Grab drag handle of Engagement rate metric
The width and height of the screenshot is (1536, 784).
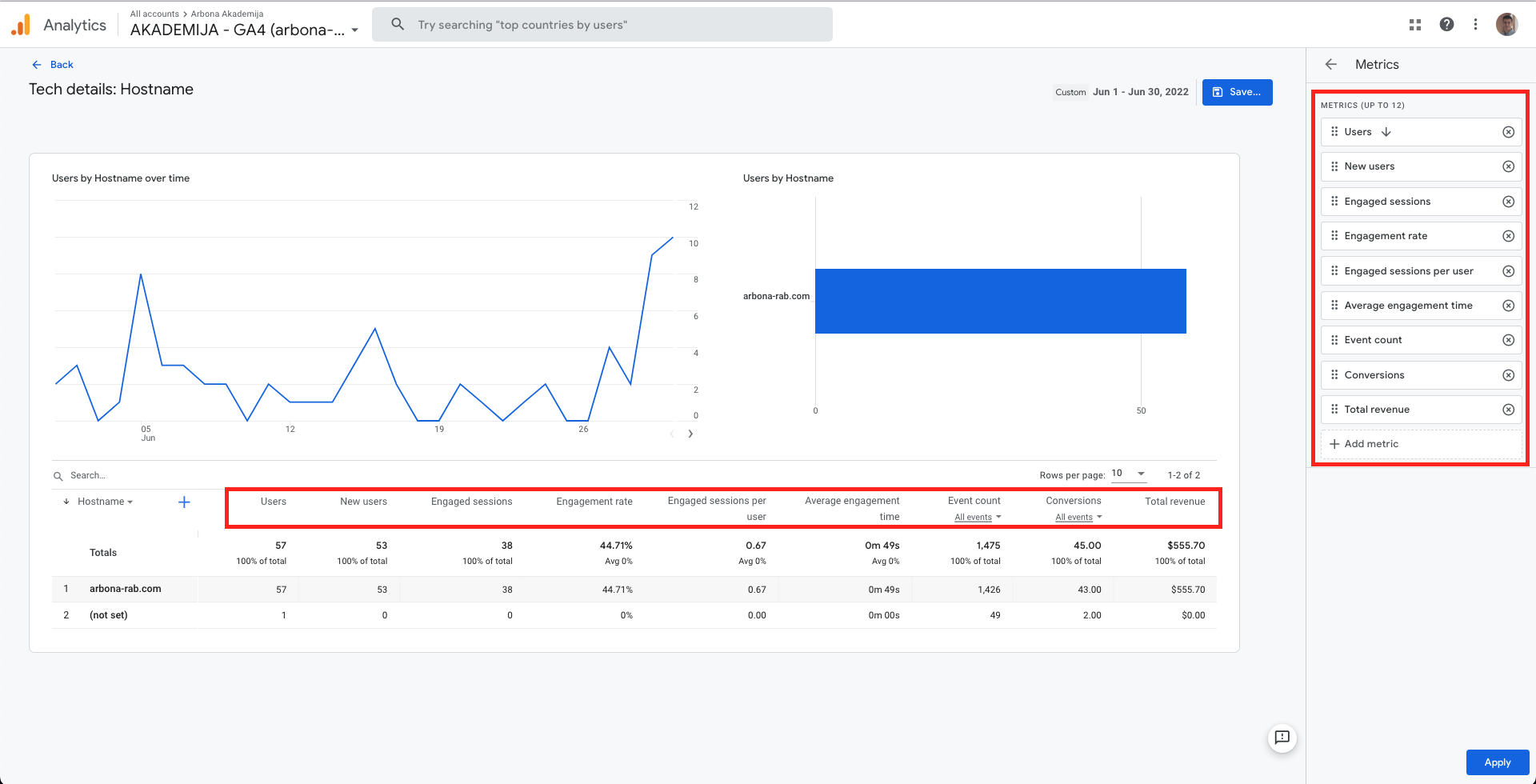[x=1334, y=236]
